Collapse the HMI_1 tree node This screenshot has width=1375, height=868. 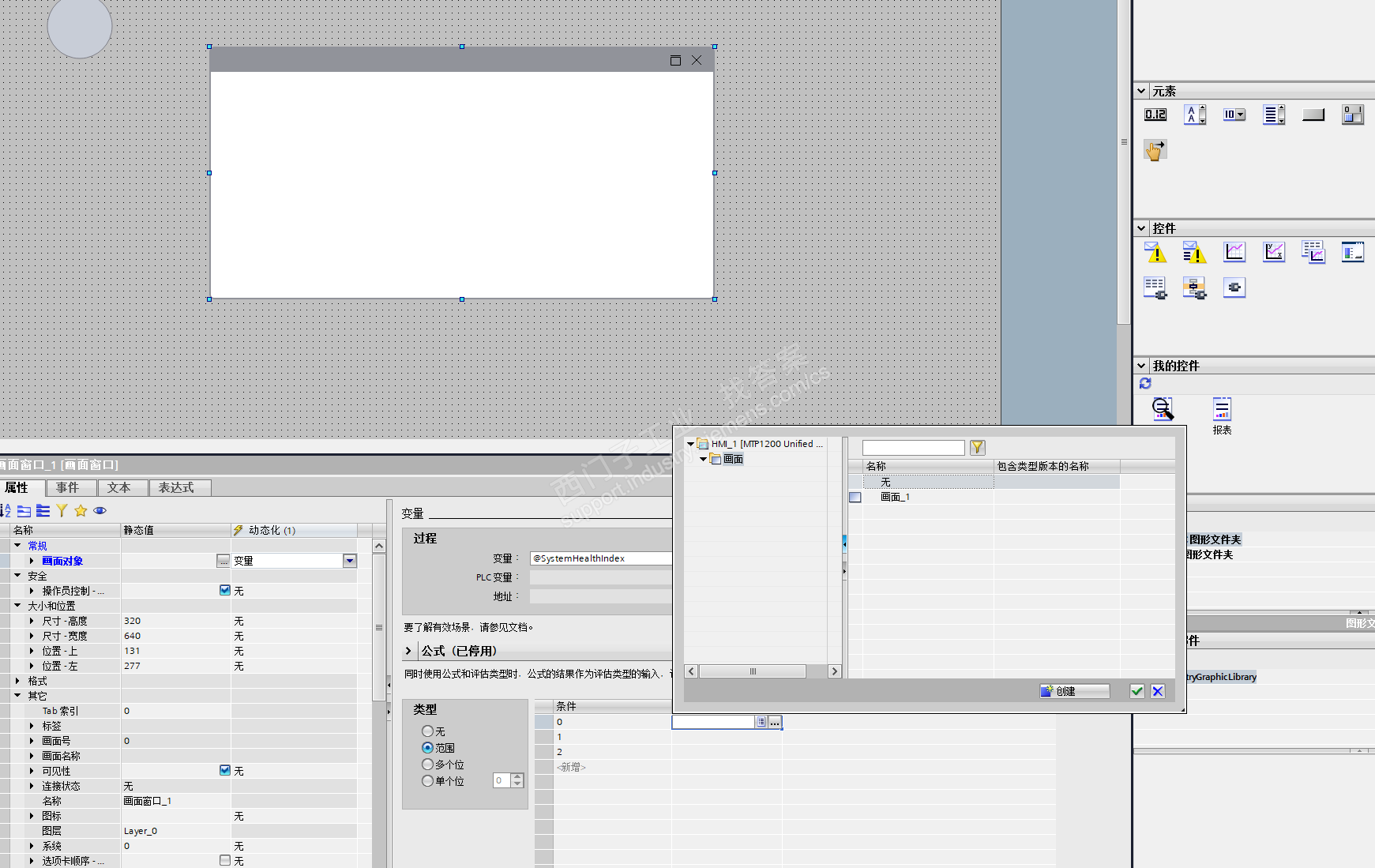click(691, 444)
